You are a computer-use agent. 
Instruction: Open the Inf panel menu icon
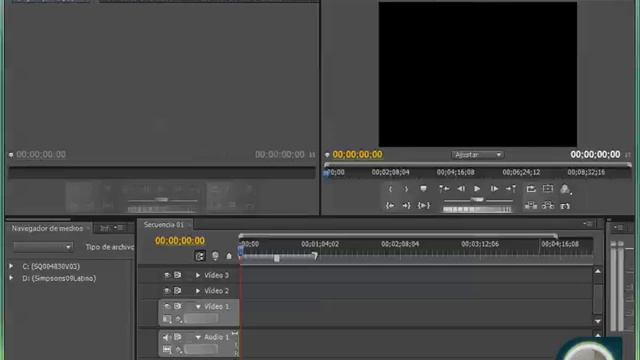(118, 228)
